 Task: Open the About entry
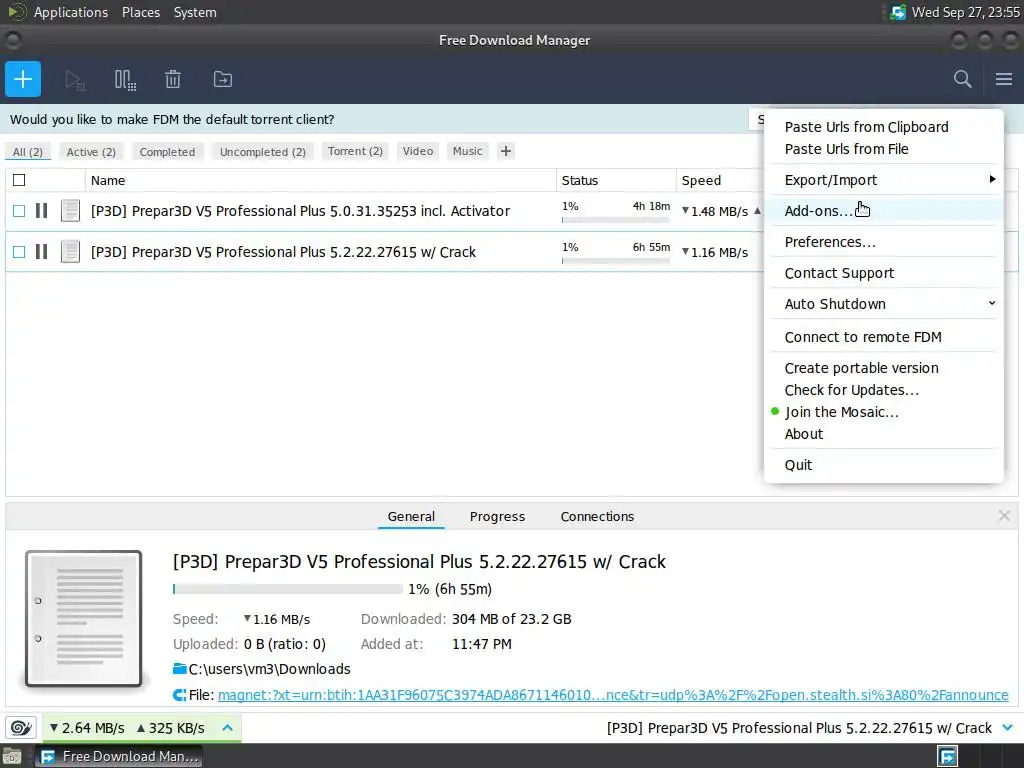tap(804, 434)
